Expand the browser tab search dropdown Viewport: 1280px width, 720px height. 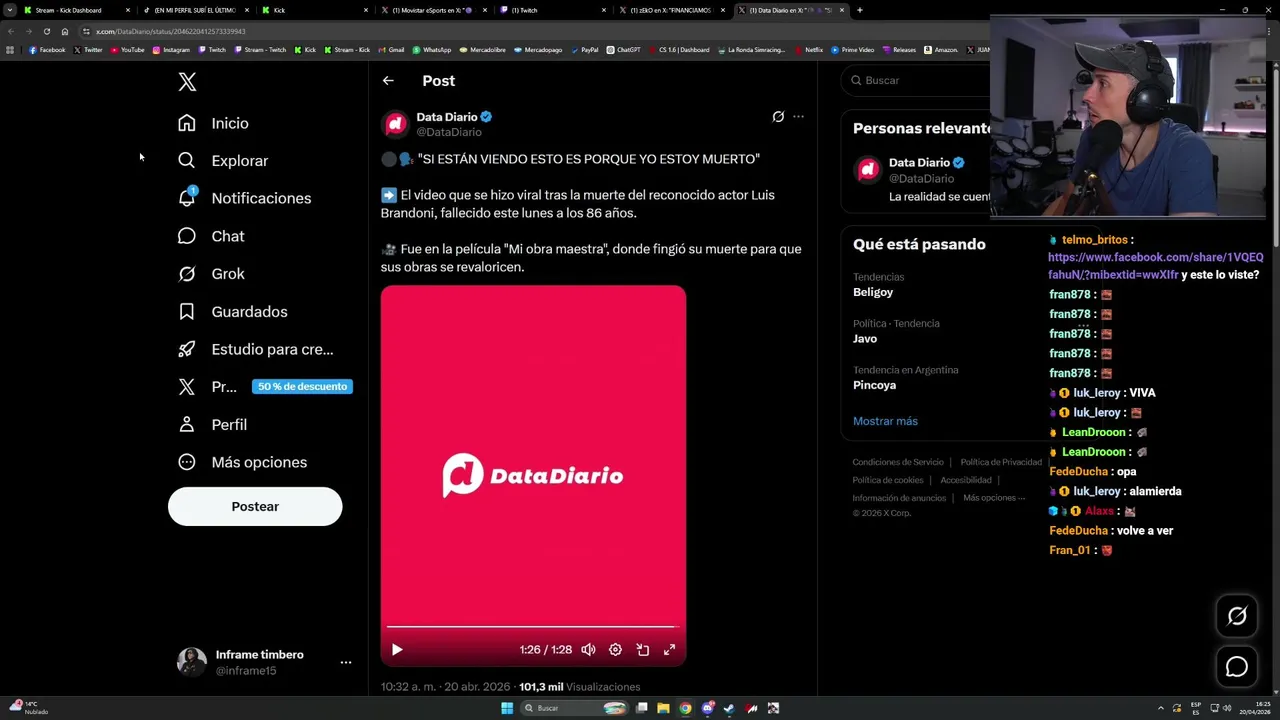[x=9, y=10]
